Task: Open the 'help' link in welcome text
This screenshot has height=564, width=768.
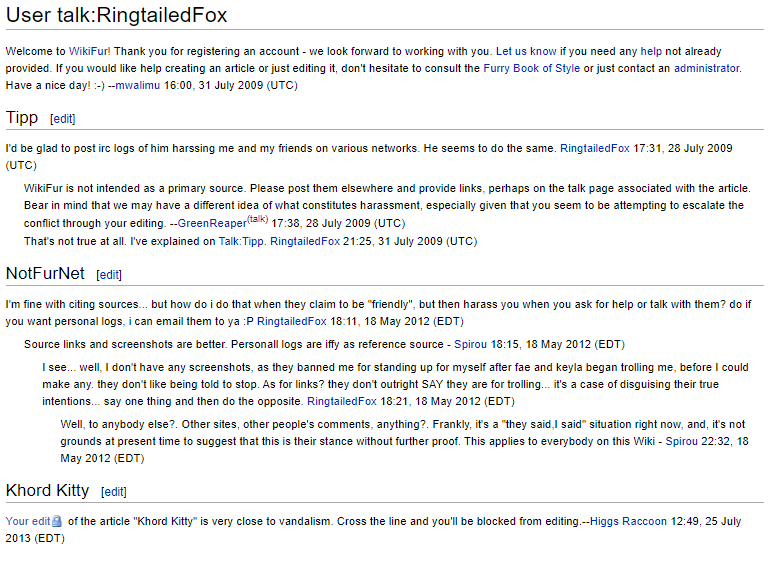Action: tap(651, 51)
